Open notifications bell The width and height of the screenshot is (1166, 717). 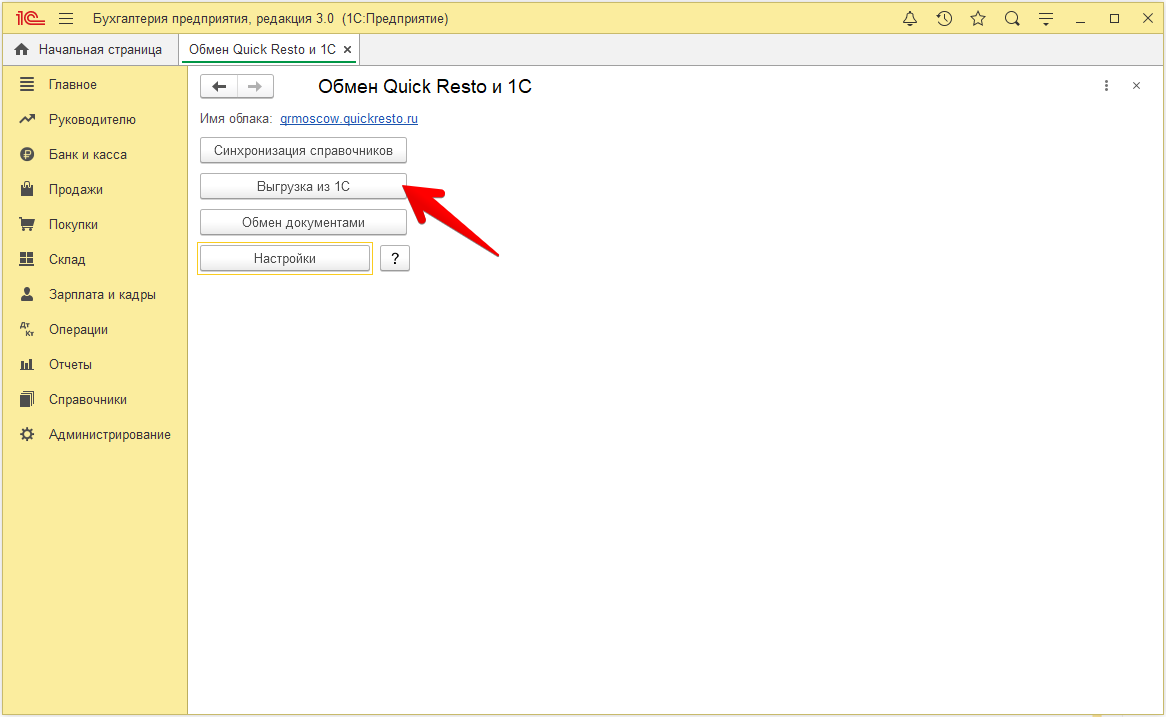click(909, 19)
